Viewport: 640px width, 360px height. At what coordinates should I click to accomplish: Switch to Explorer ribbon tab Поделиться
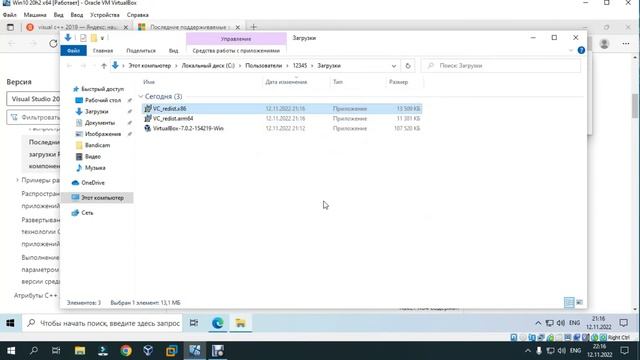point(141,51)
